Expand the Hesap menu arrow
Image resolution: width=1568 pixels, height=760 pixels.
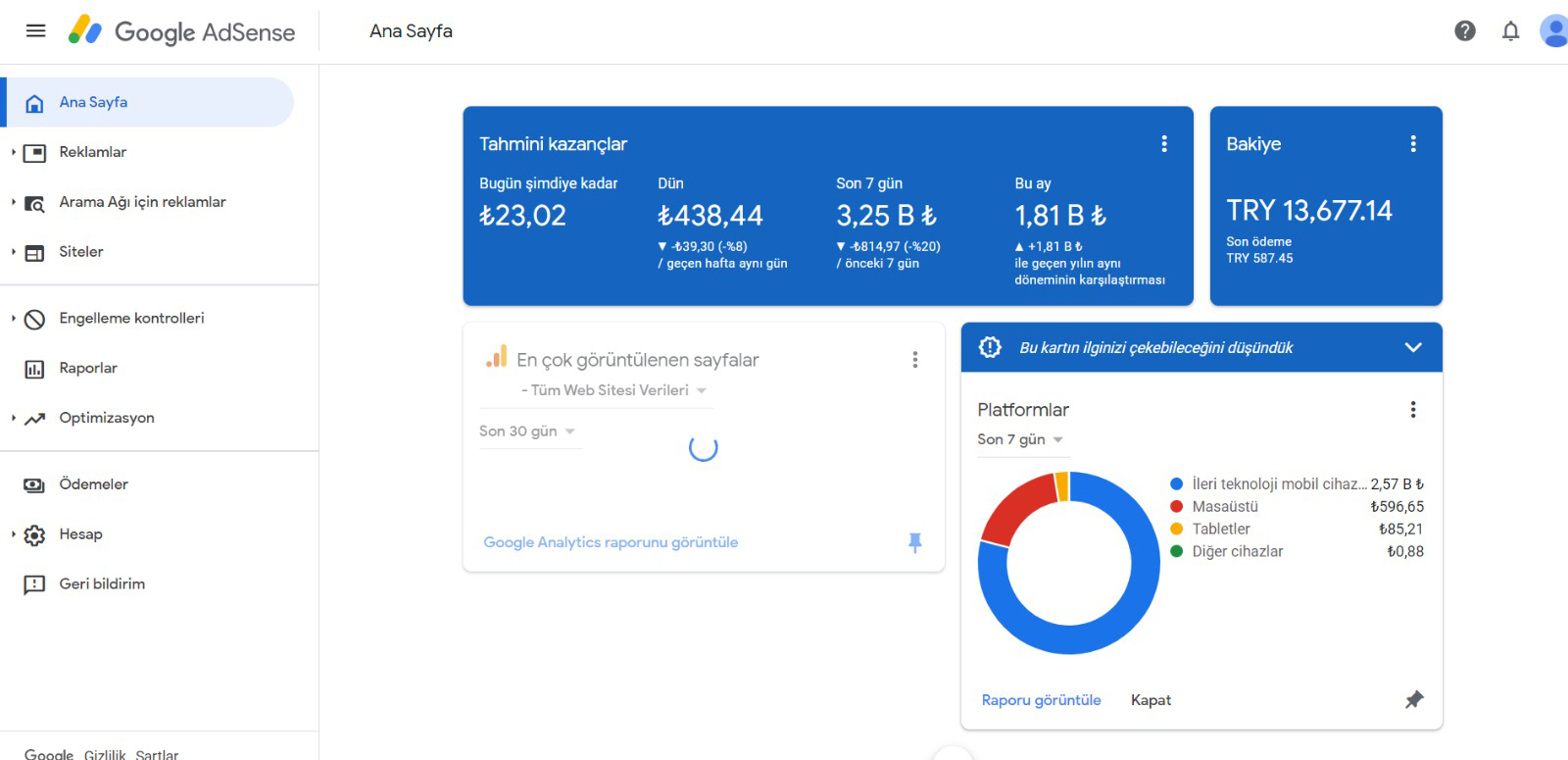tap(13, 534)
